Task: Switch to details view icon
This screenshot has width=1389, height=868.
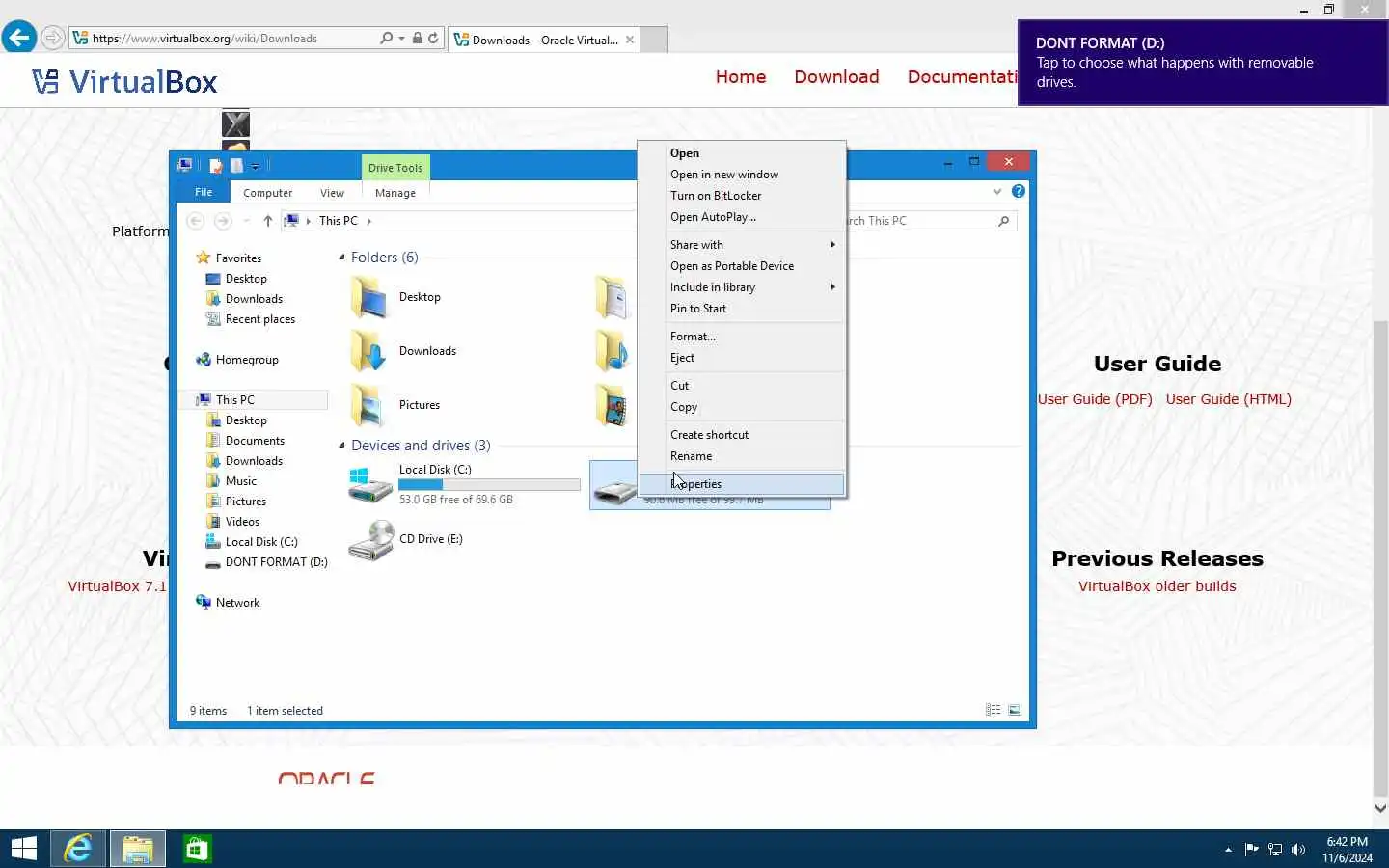Action: coord(993,710)
